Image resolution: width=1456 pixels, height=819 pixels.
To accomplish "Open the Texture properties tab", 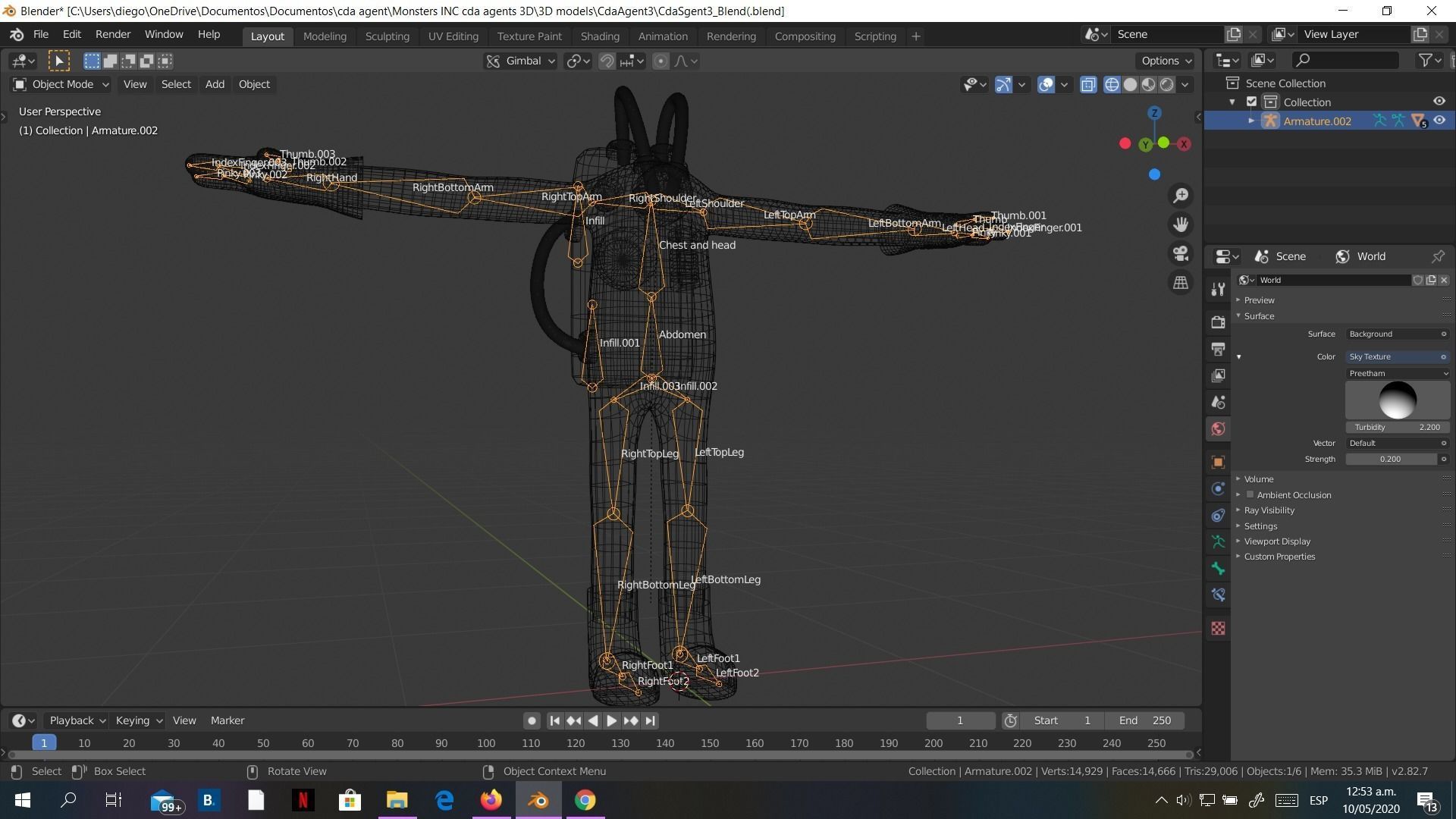I will coord(1218,628).
